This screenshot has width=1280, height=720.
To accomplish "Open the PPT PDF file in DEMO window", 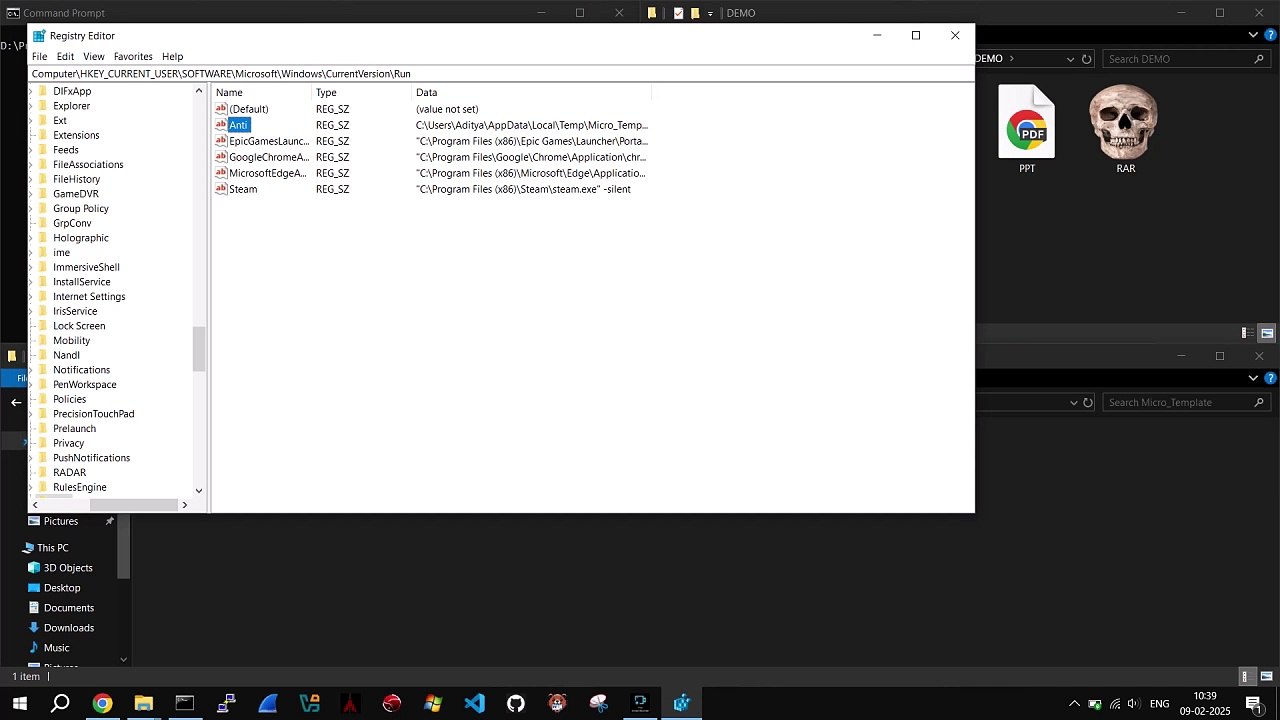I will 1027,130.
